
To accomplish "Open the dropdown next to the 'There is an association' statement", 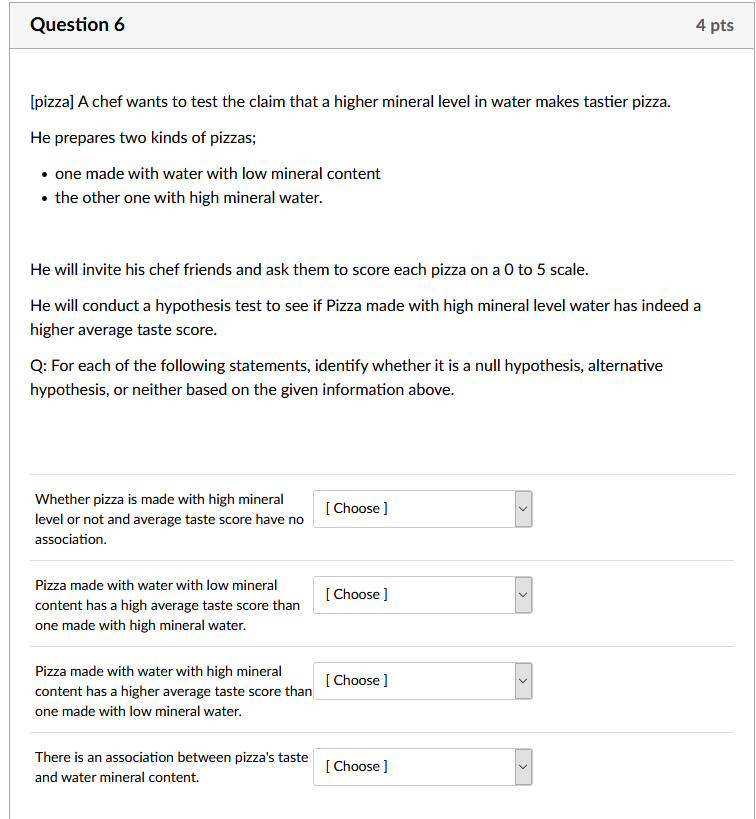I will (422, 766).
